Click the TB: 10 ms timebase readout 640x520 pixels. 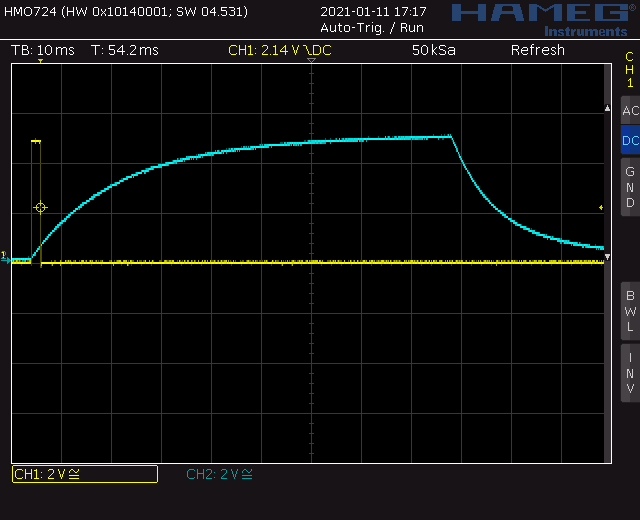pos(42,50)
